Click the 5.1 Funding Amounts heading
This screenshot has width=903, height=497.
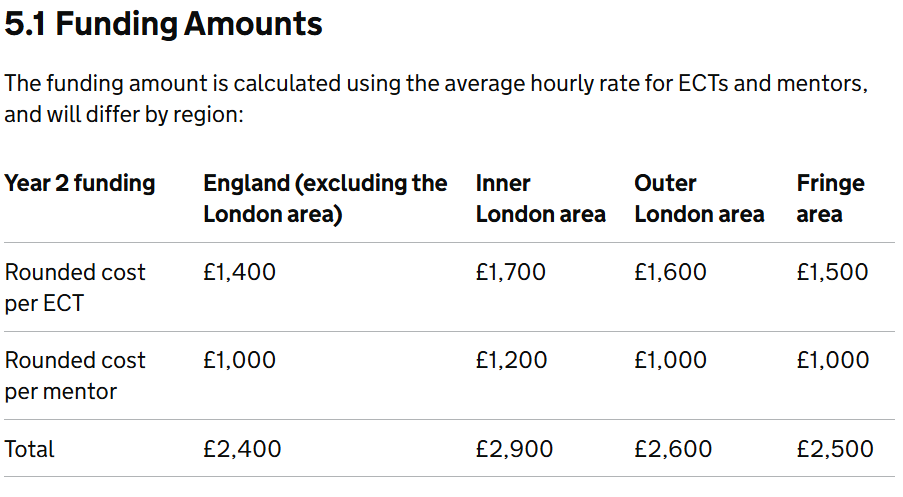pyautogui.click(x=163, y=25)
